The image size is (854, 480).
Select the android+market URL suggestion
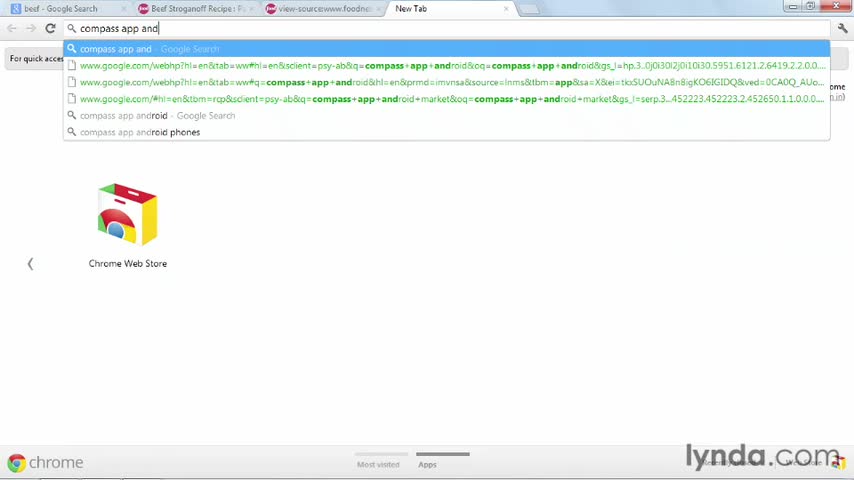tap(447, 99)
